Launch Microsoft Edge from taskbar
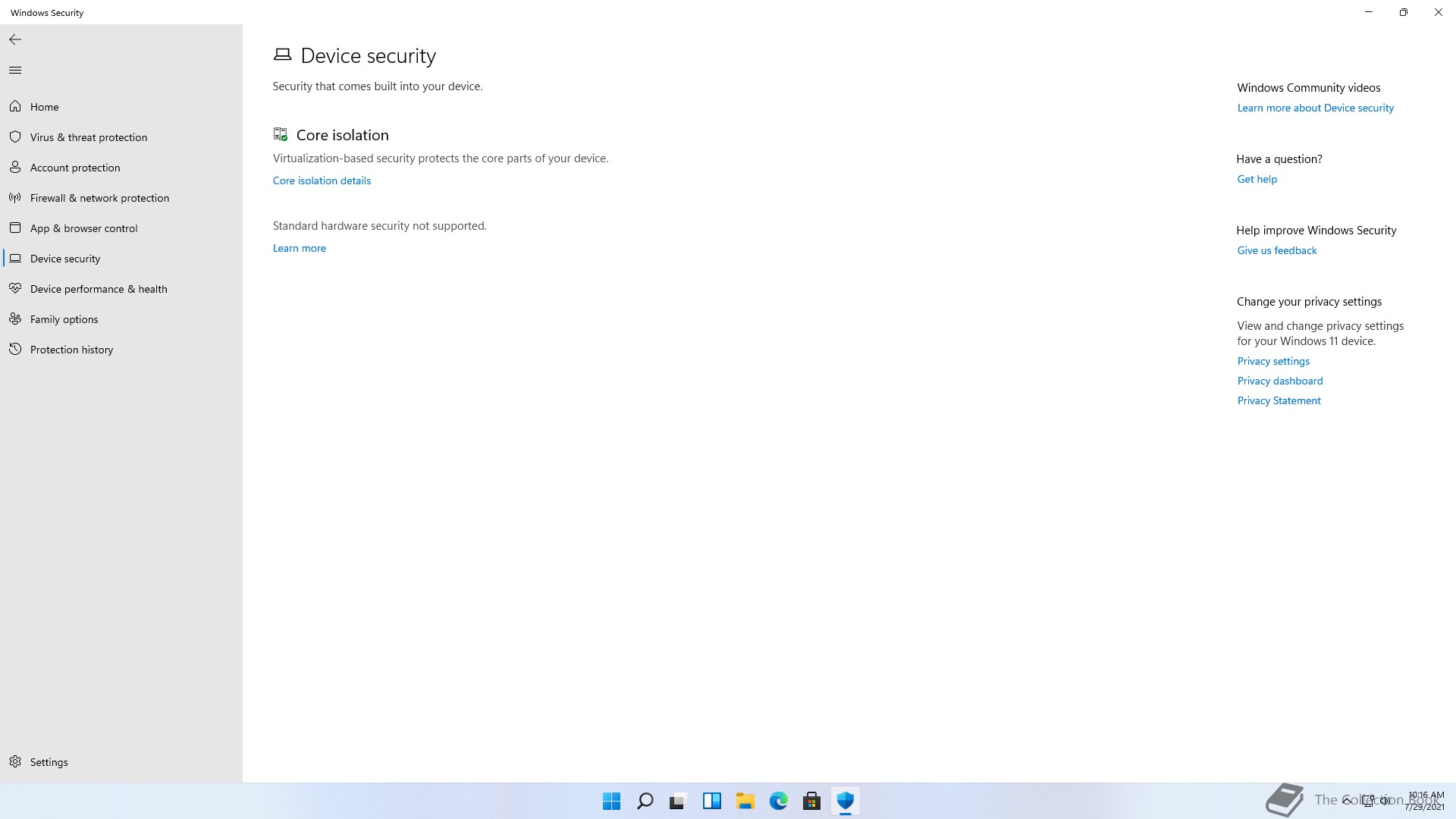 (x=779, y=801)
